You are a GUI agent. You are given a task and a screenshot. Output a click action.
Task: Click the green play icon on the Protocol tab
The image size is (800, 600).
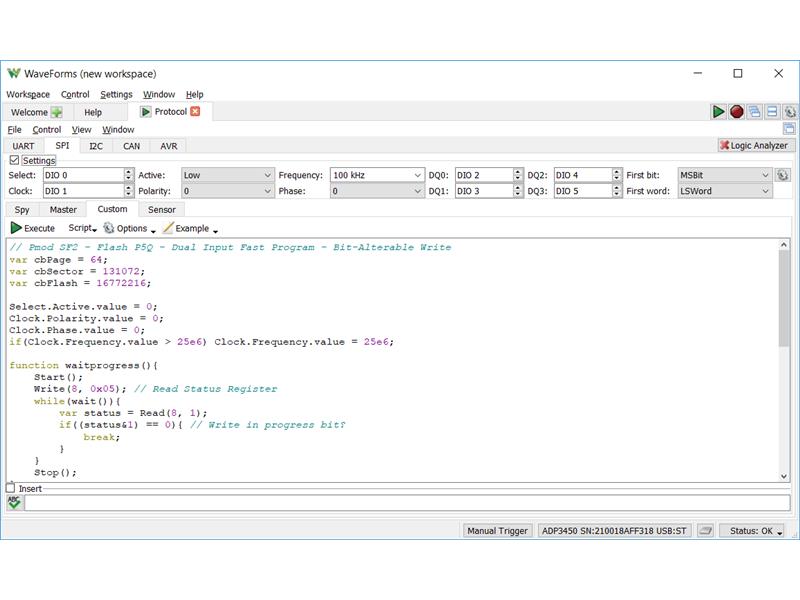pos(146,112)
